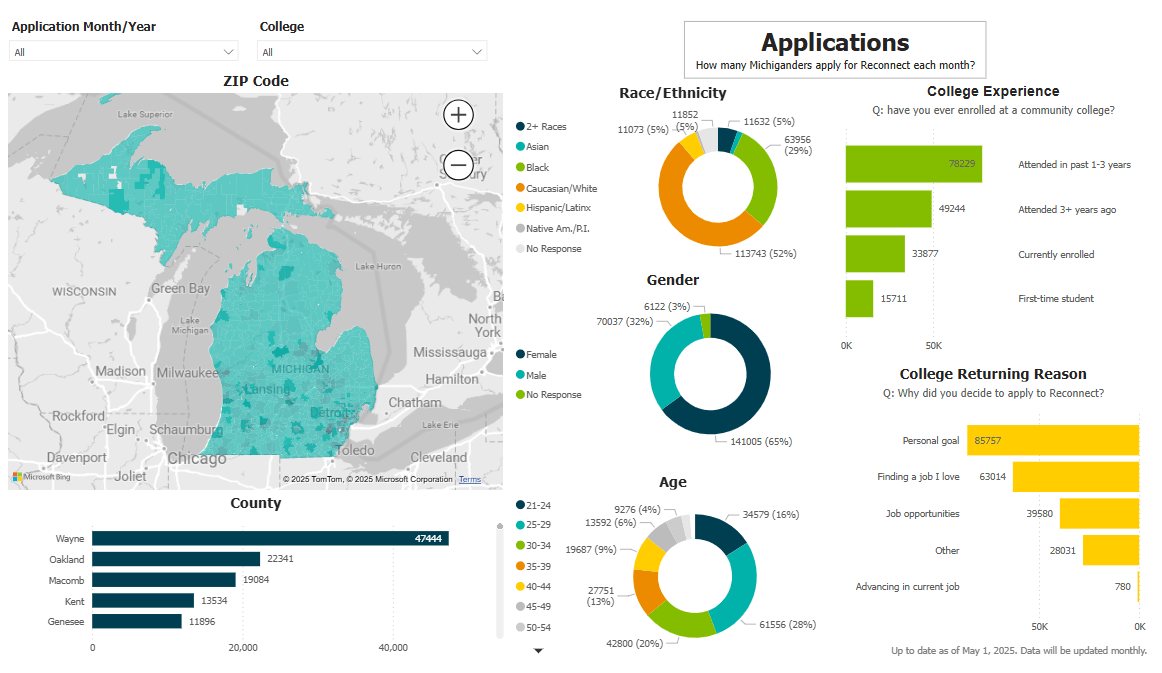Viewport: 1162px width, 673px height.
Task: Click the 35-39 orange segment in Age donut
Action: point(646,591)
